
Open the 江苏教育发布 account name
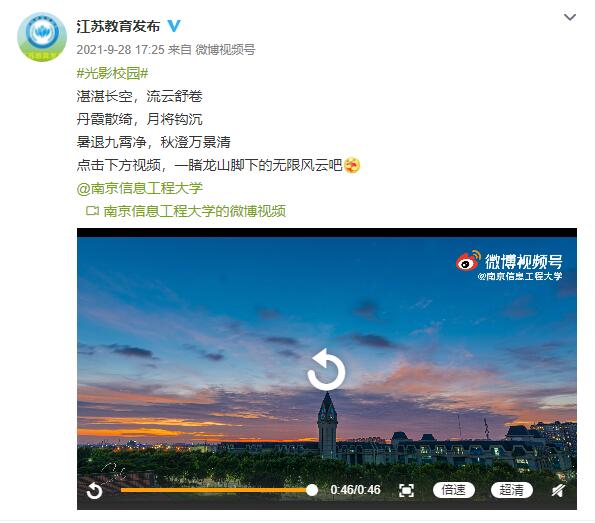click(118, 26)
